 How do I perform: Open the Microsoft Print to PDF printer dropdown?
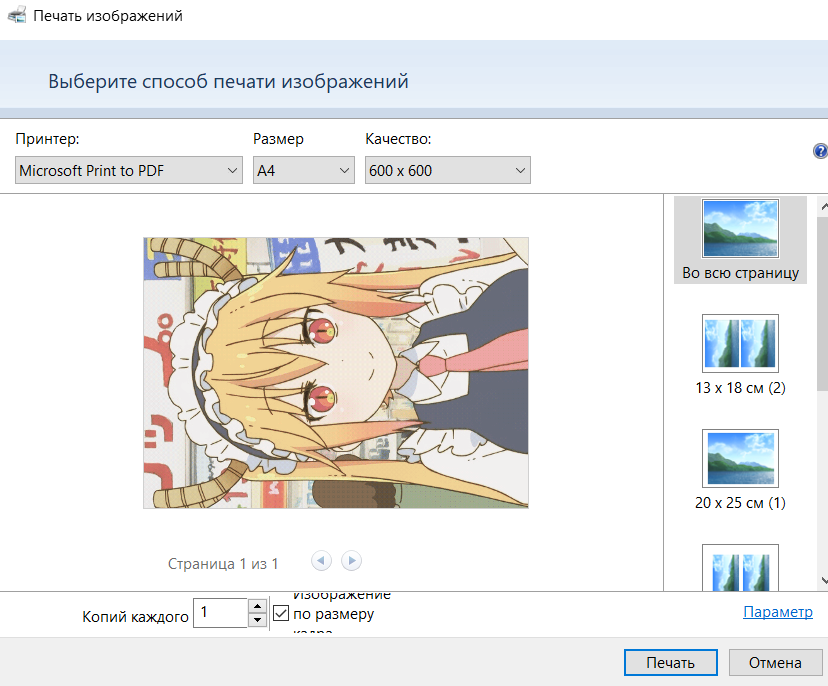point(129,171)
